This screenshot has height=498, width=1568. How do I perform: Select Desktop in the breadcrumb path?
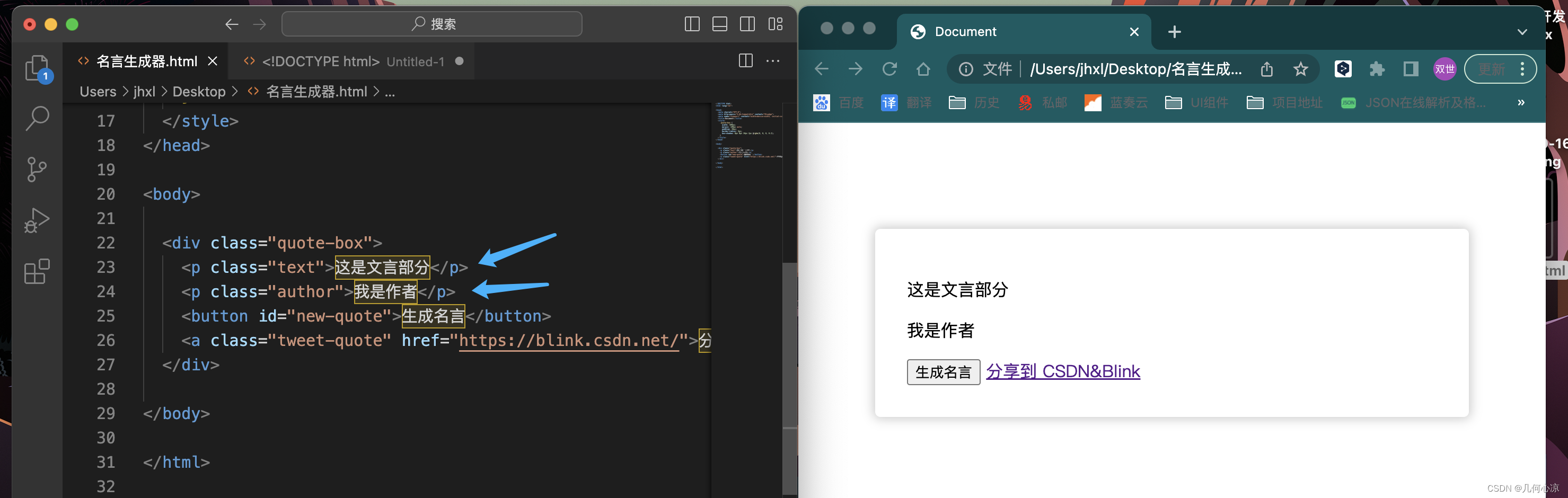pos(199,92)
